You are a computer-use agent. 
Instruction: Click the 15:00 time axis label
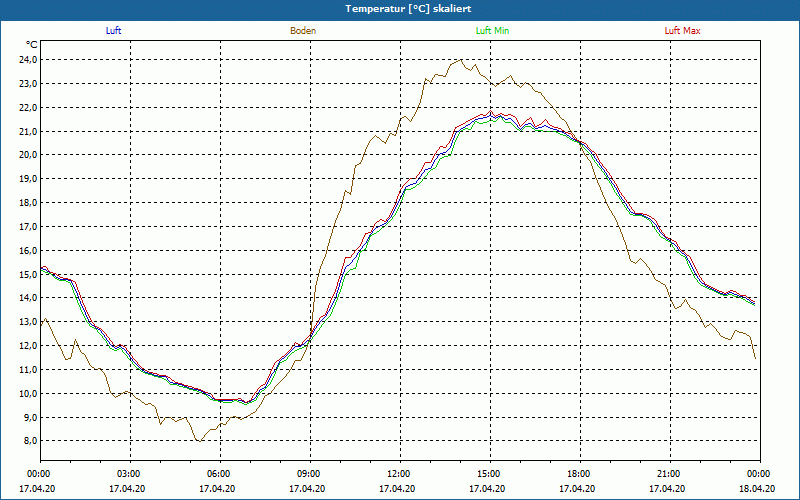click(x=487, y=474)
